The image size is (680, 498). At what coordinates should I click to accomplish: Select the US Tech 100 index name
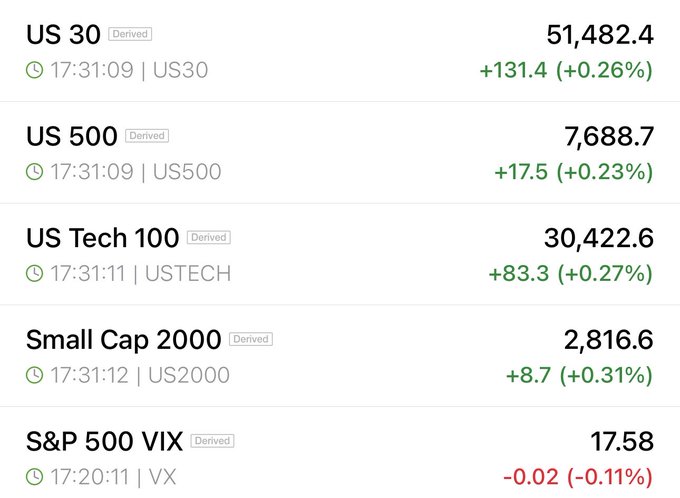coord(102,238)
